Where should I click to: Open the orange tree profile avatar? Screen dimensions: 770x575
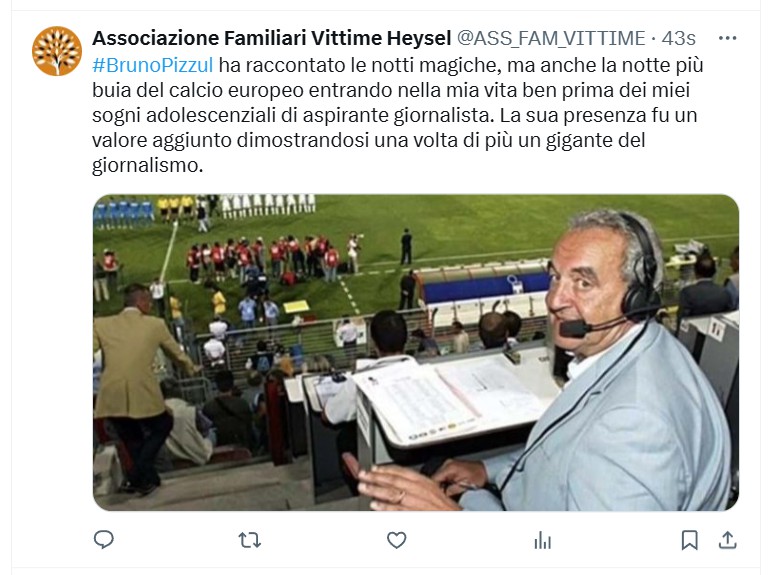(x=57, y=51)
